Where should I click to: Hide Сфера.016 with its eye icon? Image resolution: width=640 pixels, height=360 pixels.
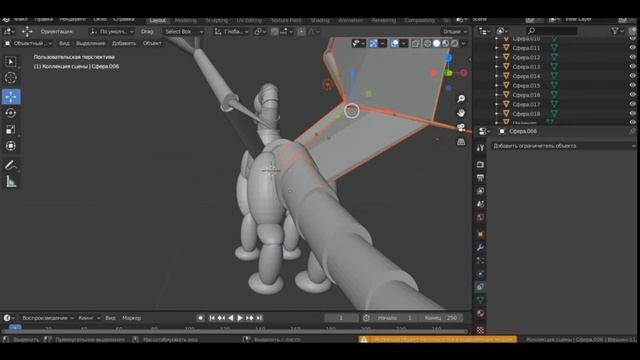632,95
